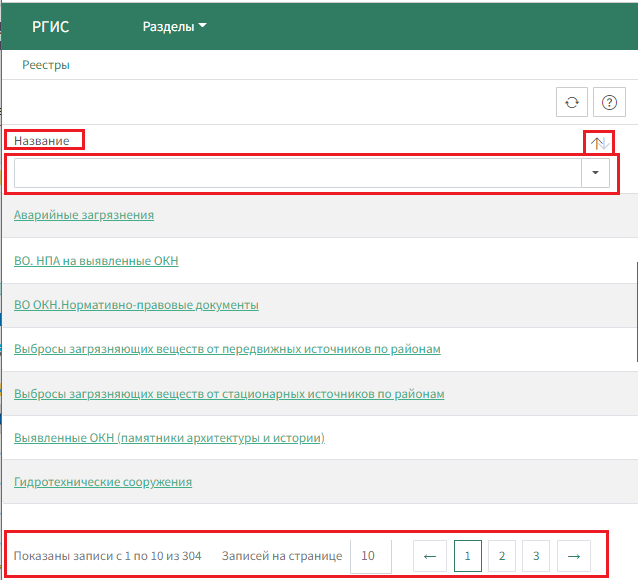The height and width of the screenshot is (580, 638).
Task: Change records per page value field
Action: point(370,555)
